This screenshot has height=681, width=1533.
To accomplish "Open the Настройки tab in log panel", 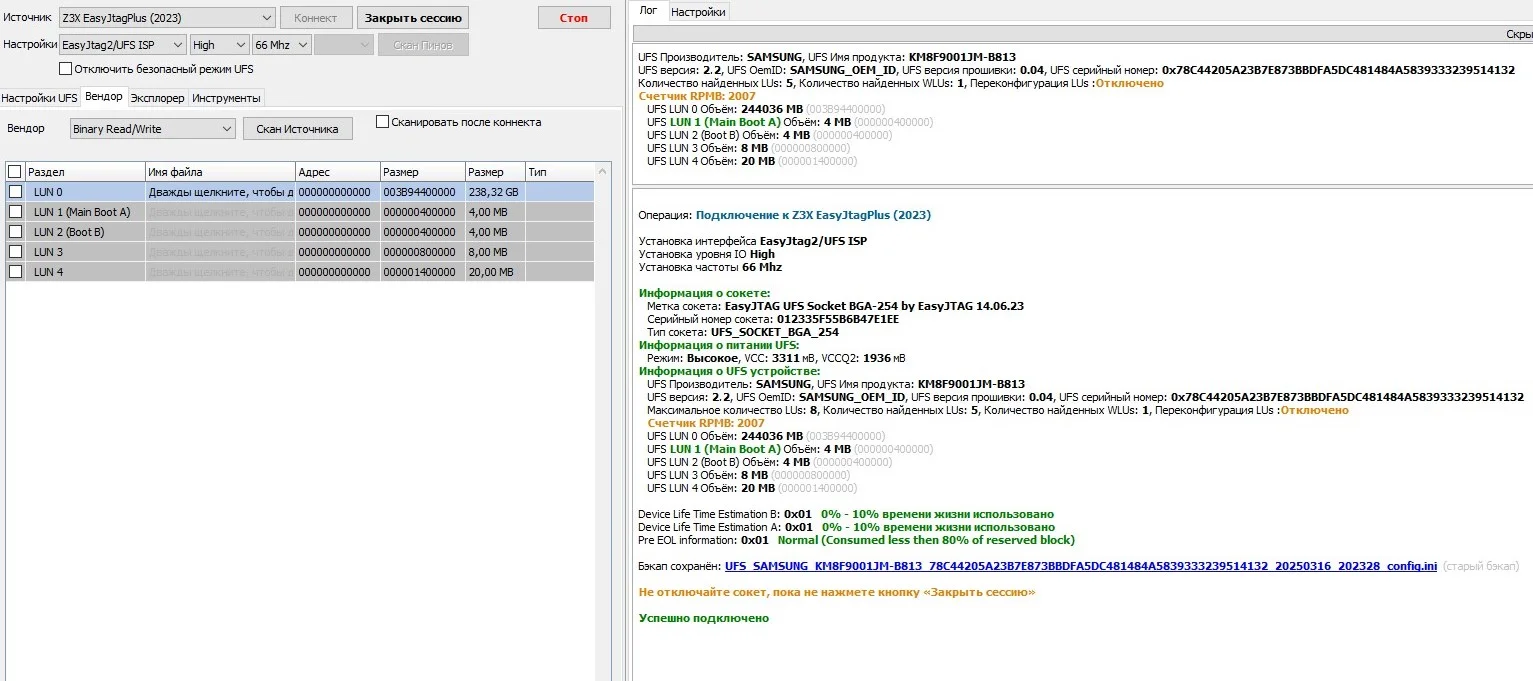I will (698, 12).
